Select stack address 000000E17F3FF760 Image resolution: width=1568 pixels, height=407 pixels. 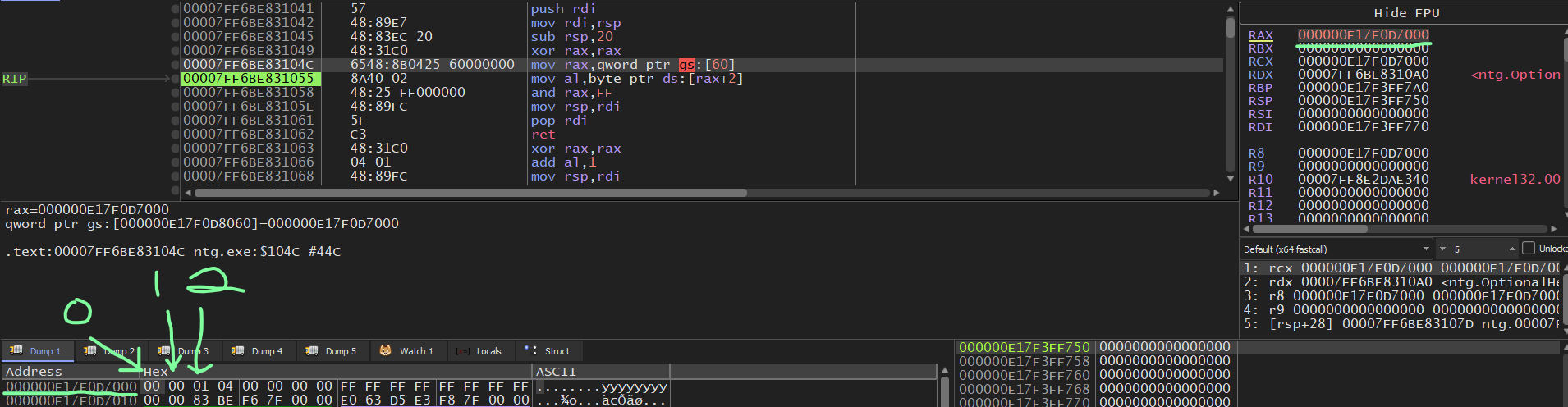point(1025,376)
